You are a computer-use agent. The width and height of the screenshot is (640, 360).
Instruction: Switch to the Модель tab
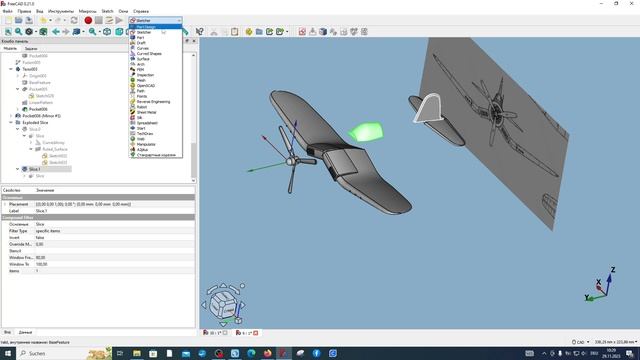coord(10,49)
